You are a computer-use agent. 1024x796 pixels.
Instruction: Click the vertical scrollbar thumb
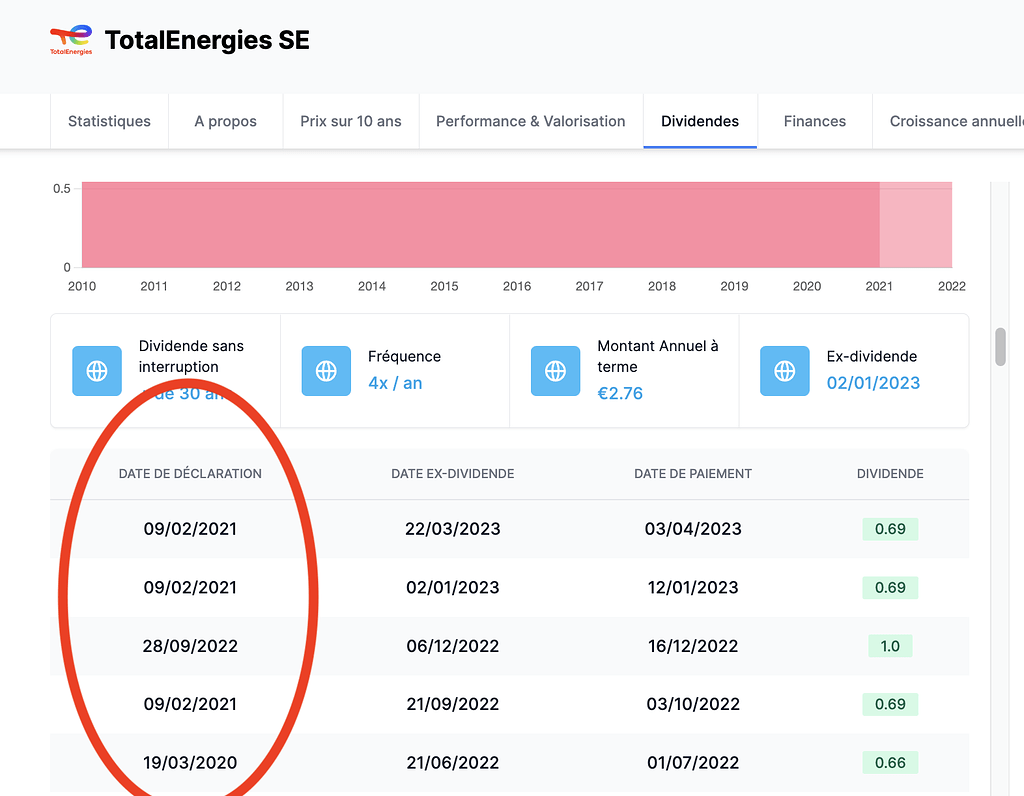pyautogui.click(x=1000, y=347)
